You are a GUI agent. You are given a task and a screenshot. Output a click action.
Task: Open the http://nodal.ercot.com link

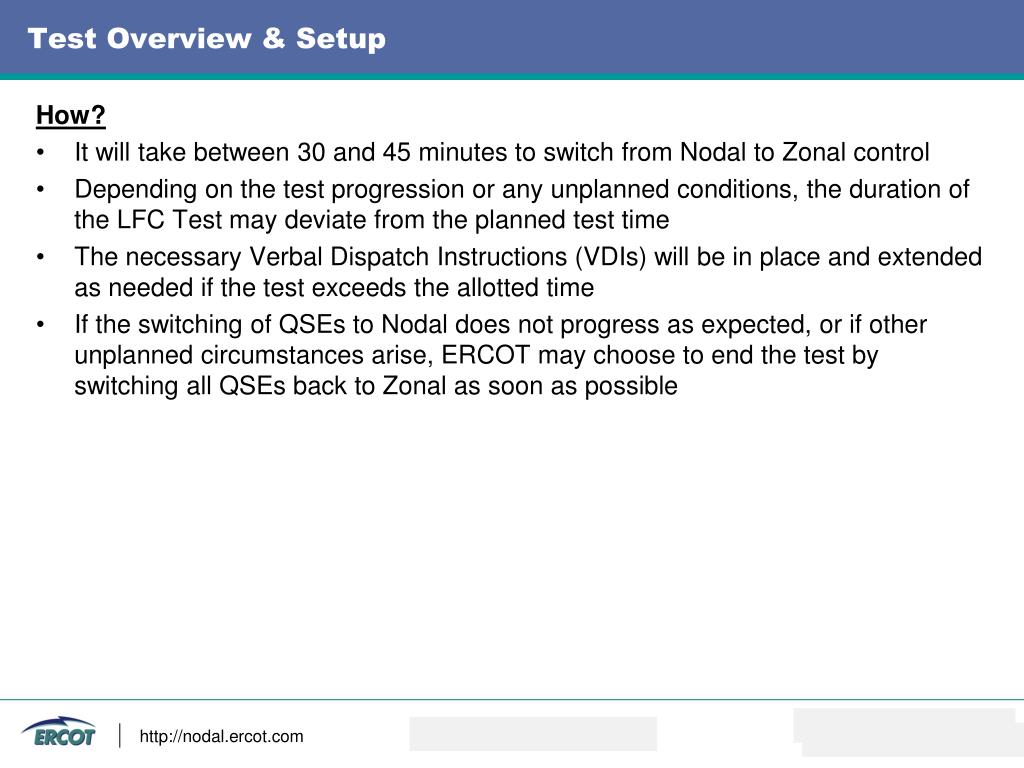click(x=221, y=737)
